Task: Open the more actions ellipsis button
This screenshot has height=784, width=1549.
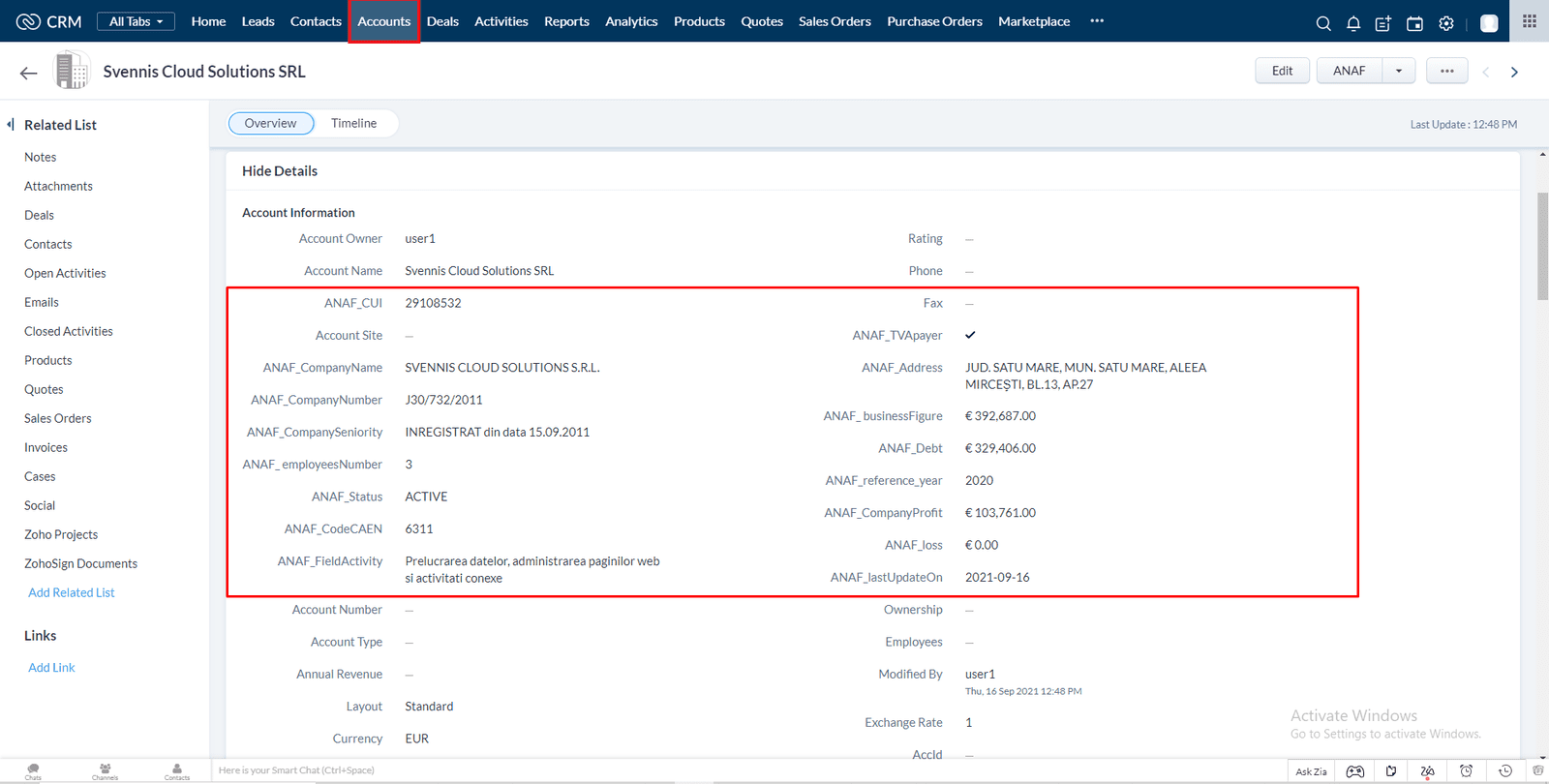Action: [1446, 71]
